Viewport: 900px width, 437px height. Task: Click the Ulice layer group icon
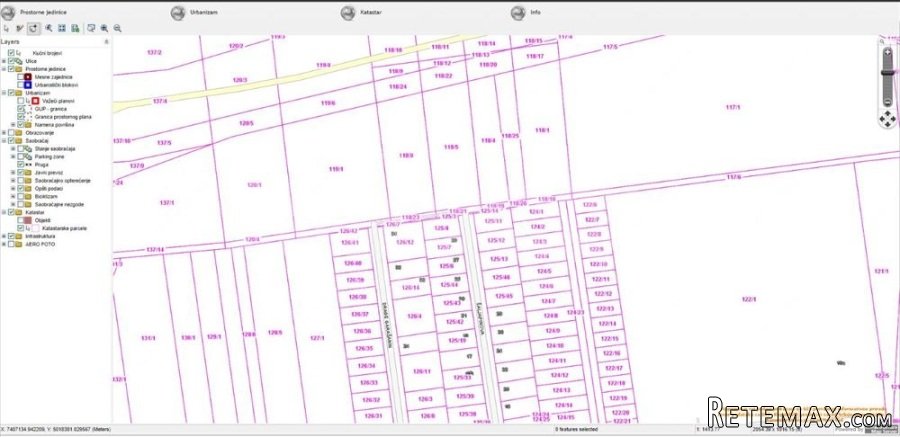click(19, 61)
